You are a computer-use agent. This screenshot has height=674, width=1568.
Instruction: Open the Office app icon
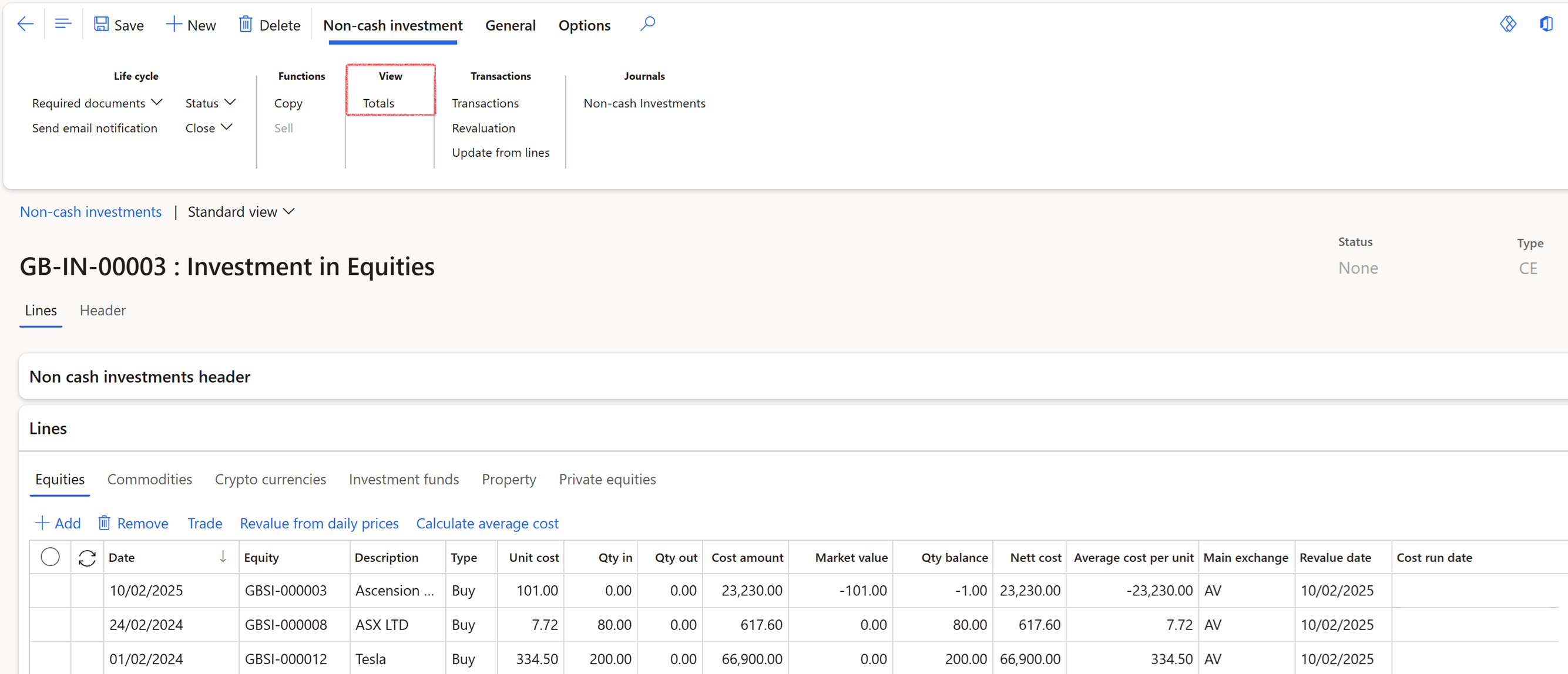[x=1546, y=24]
